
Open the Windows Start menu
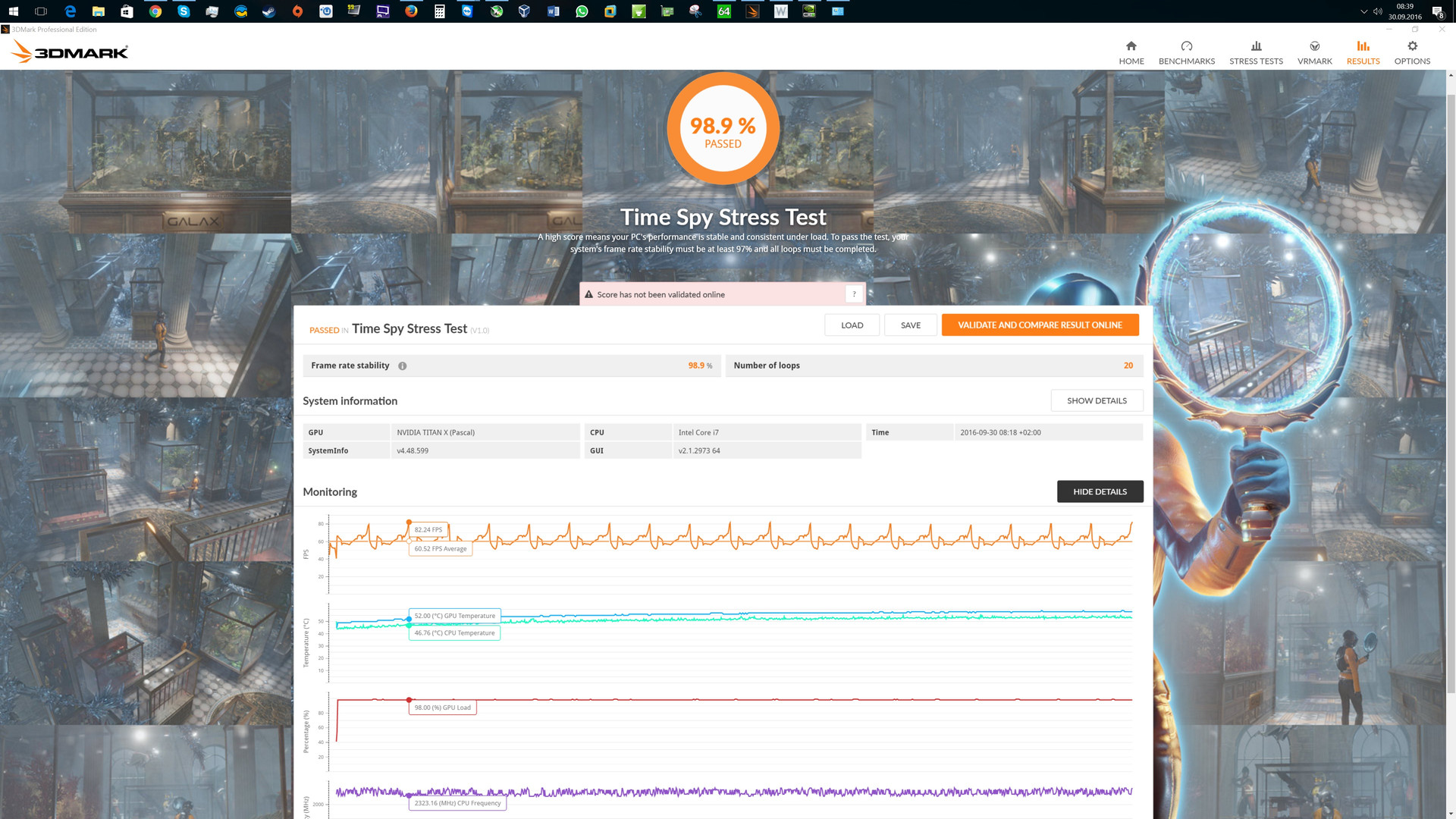pyautogui.click(x=13, y=11)
